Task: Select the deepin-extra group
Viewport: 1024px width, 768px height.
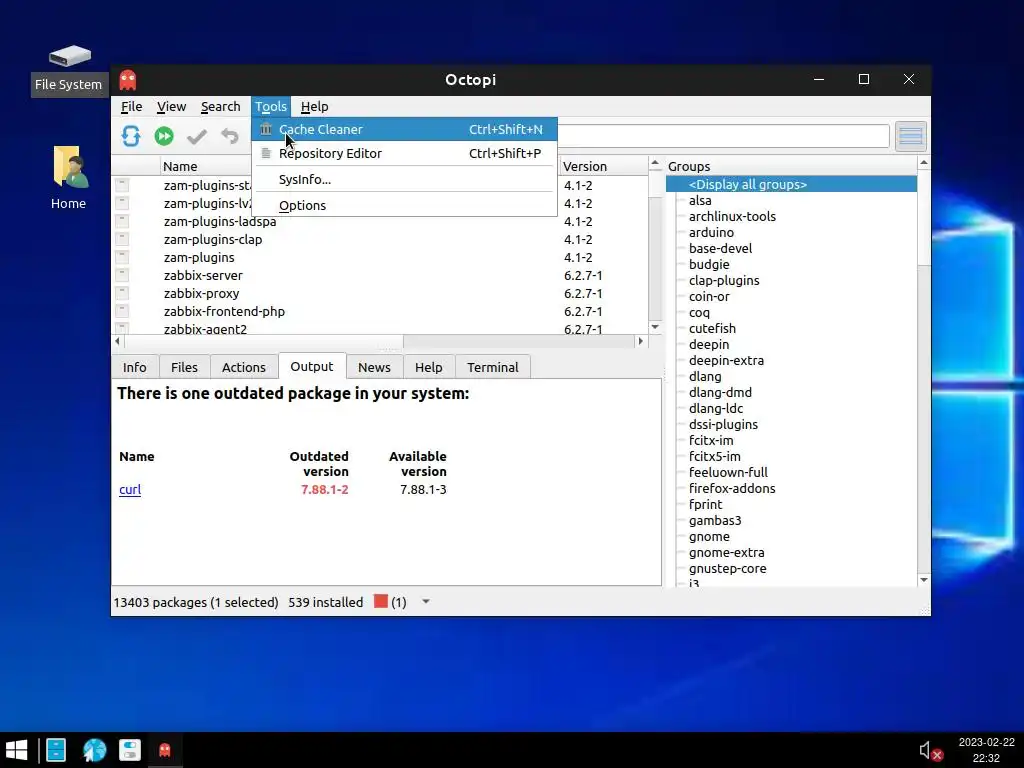Action: 726,360
